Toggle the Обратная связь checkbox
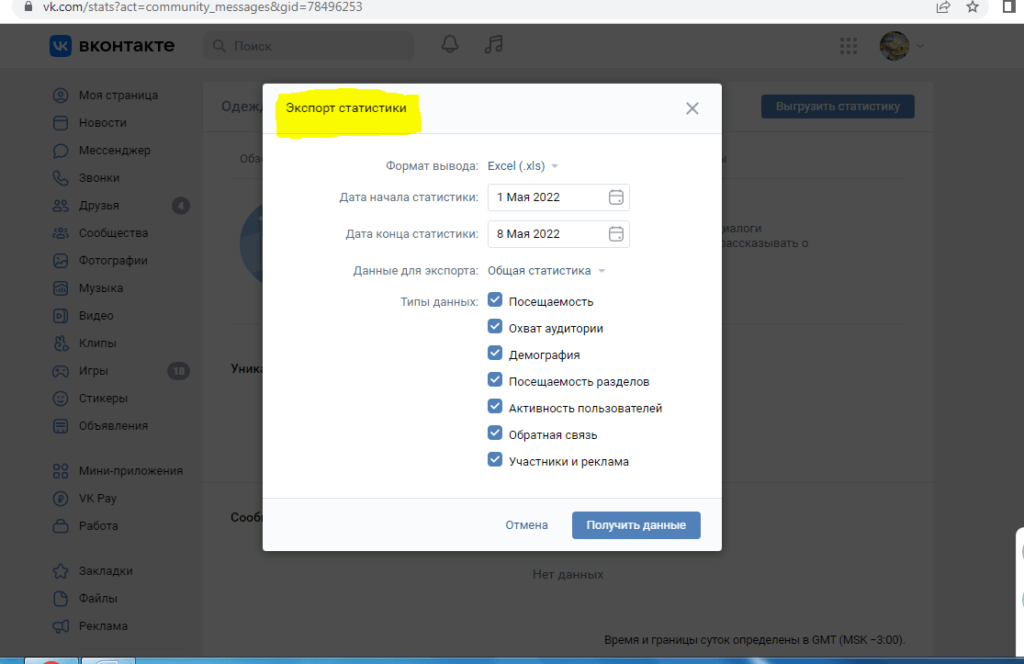1024x664 pixels. 495,434
